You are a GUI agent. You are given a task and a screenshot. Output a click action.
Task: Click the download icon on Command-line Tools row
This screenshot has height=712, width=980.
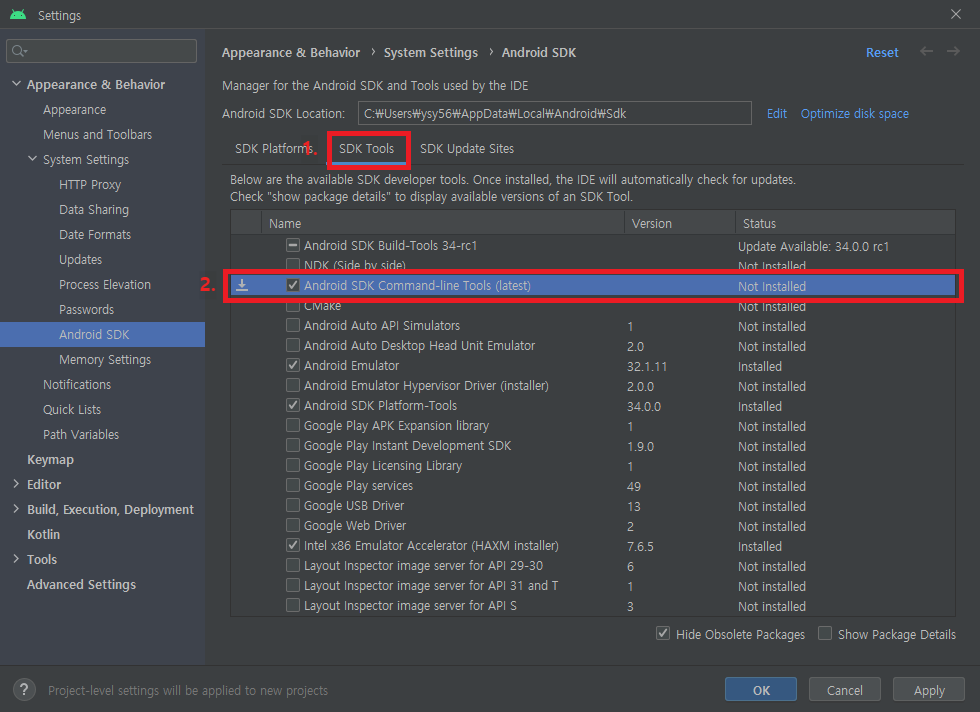pyautogui.click(x=242, y=285)
